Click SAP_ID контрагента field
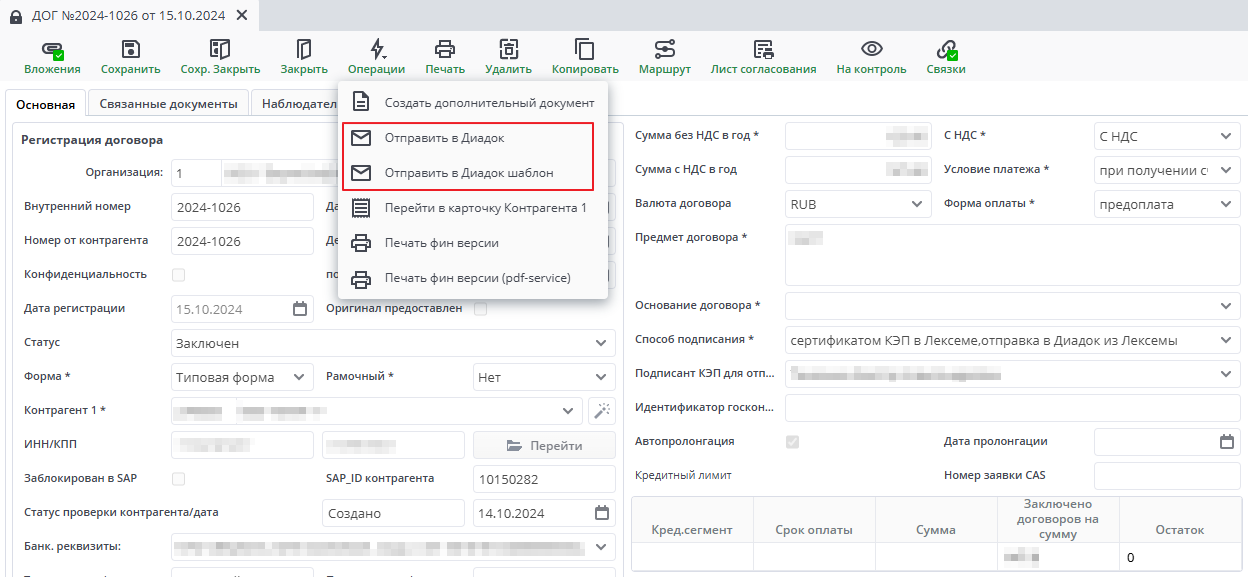 544,479
